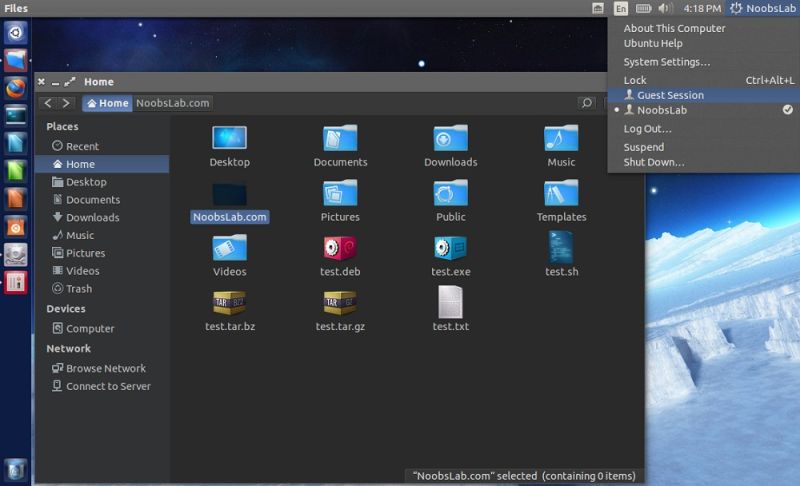
Task: Click Connect to Server in the sidebar
Action: point(102,386)
